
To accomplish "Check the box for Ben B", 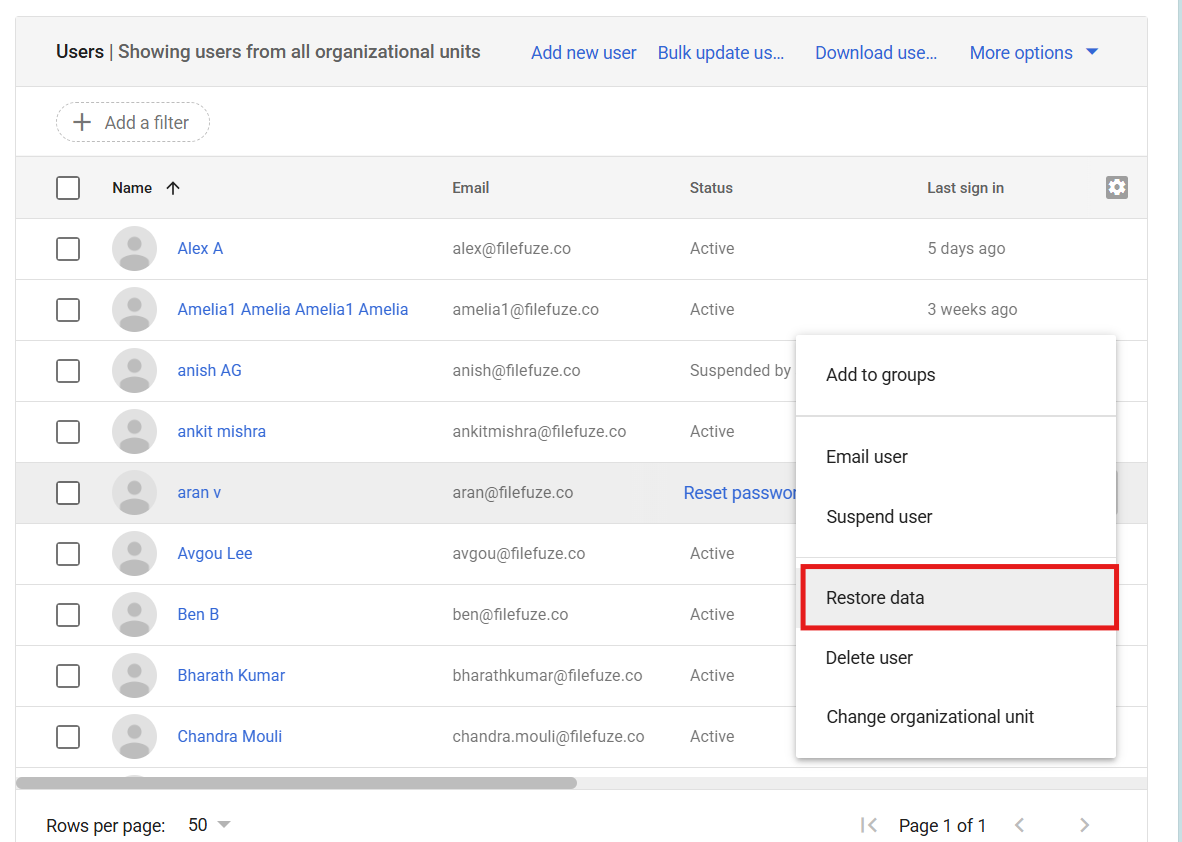I will coord(68,614).
